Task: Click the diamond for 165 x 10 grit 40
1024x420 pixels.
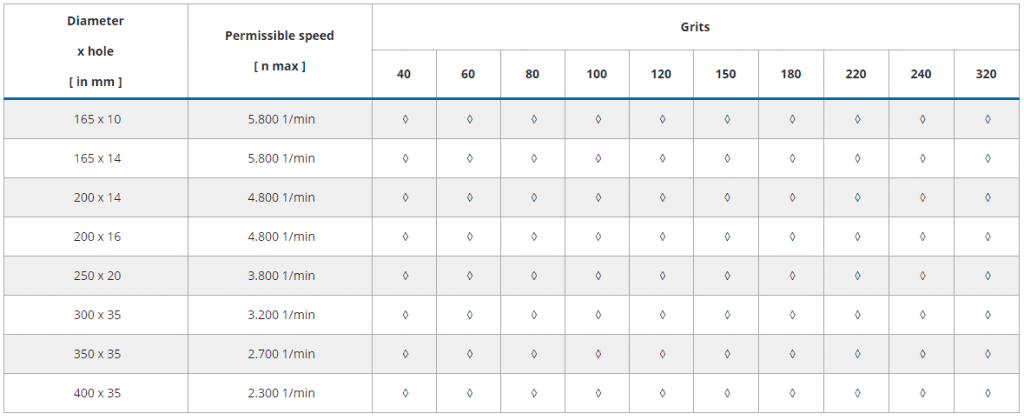Action: tap(405, 119)
